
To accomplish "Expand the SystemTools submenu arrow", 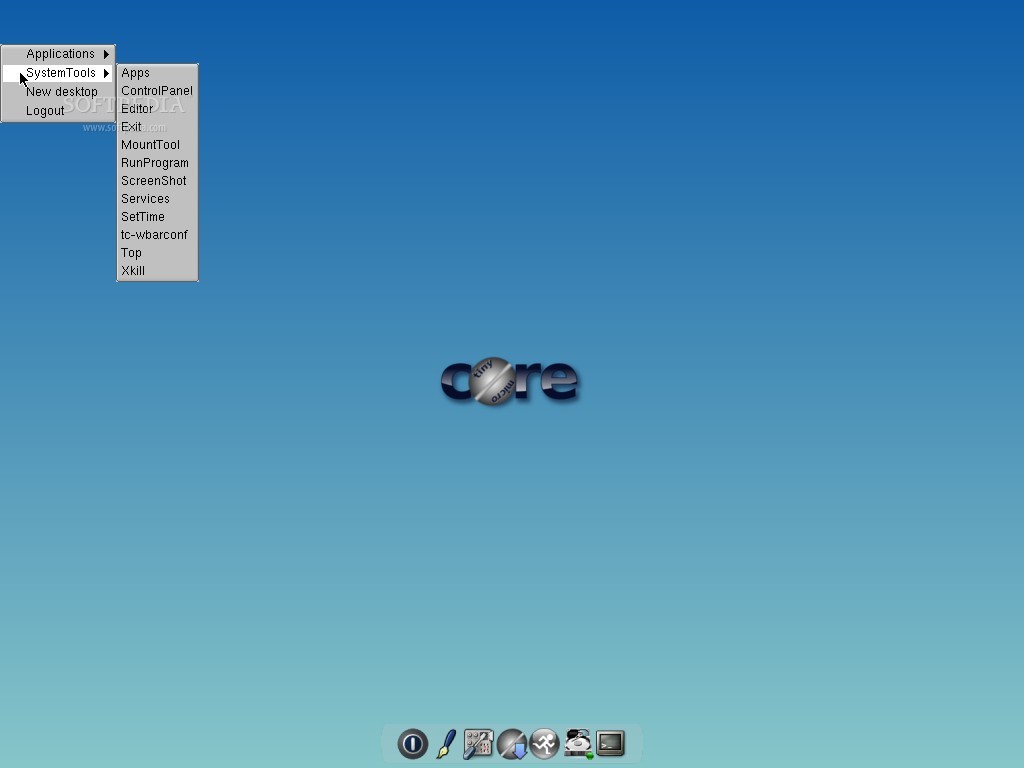I will (106, 72).
